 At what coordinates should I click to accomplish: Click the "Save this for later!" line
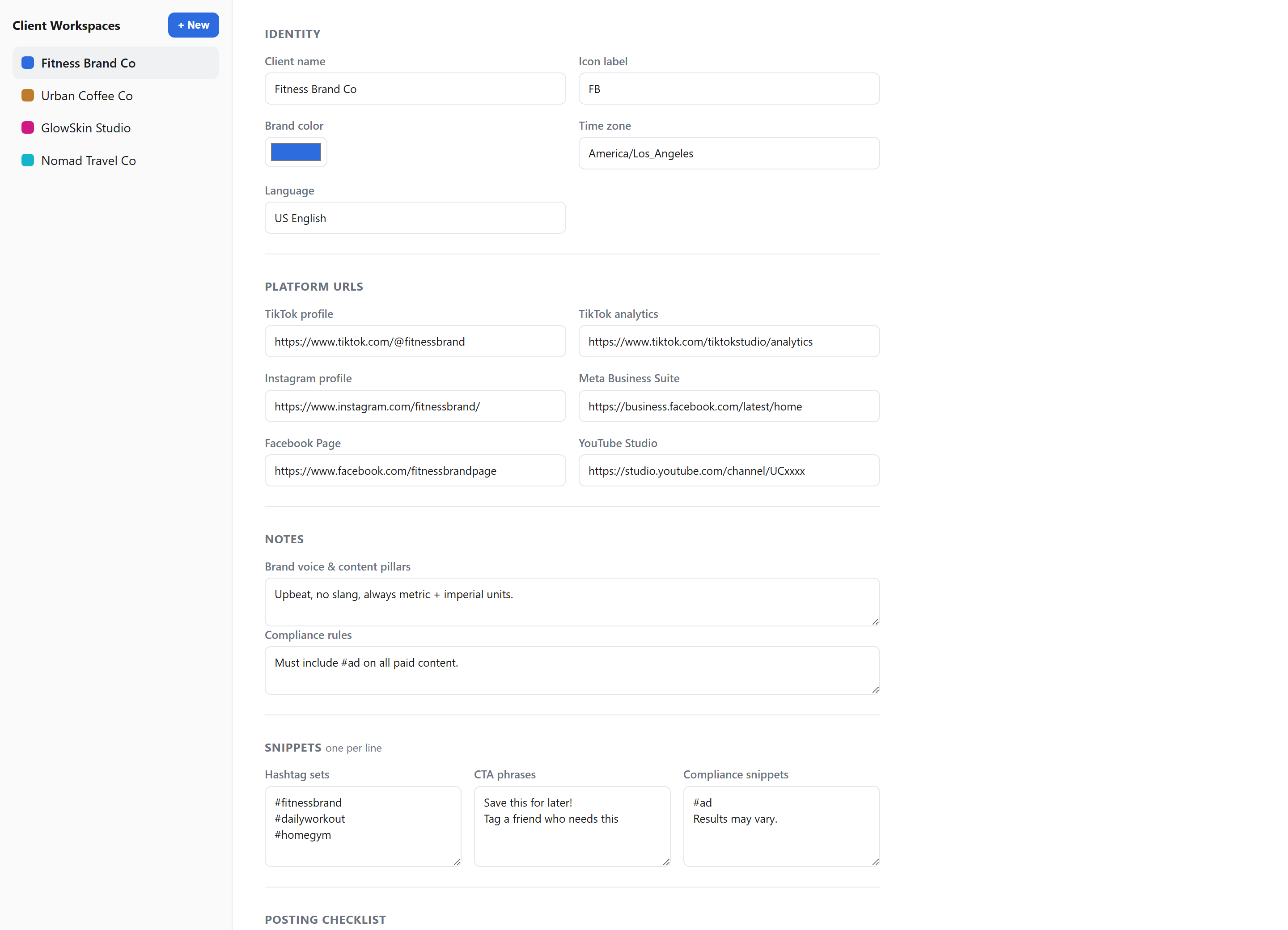(x=528, y=803)
